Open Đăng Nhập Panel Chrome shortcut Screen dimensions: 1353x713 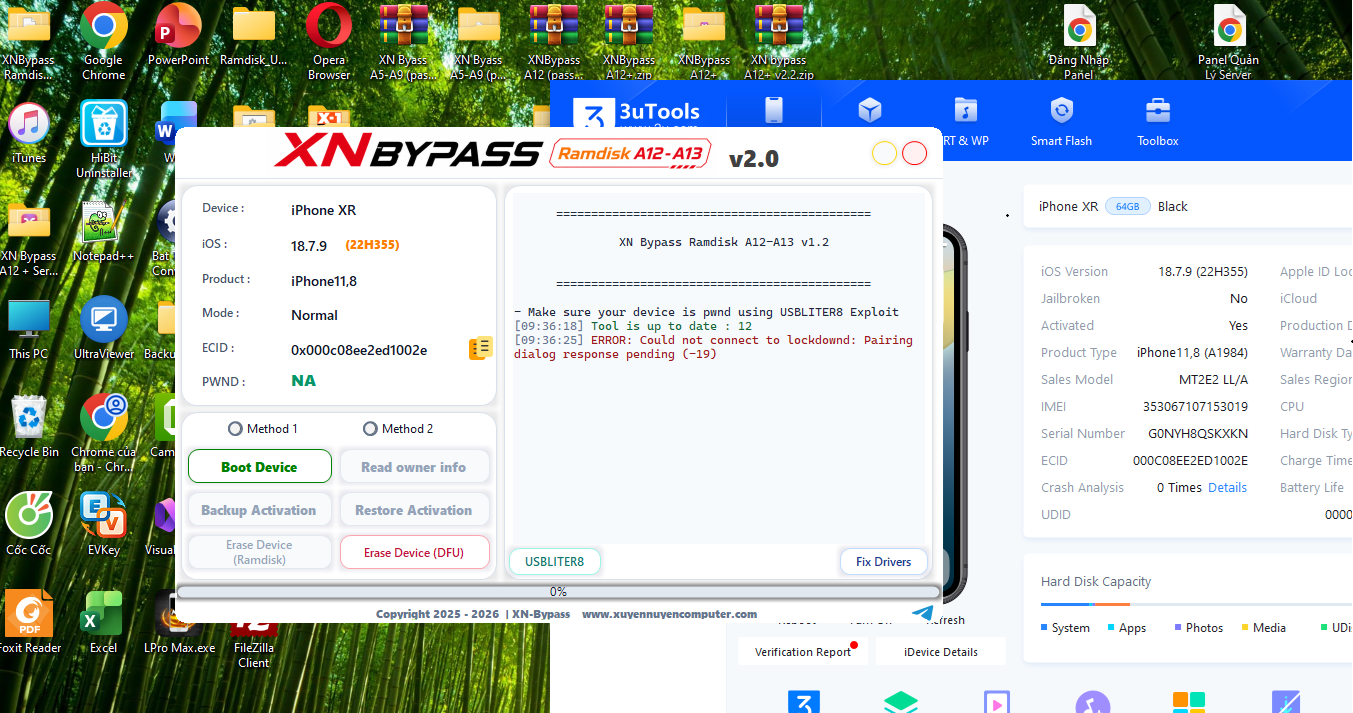pyautogui.click(x=1079, y=42)
